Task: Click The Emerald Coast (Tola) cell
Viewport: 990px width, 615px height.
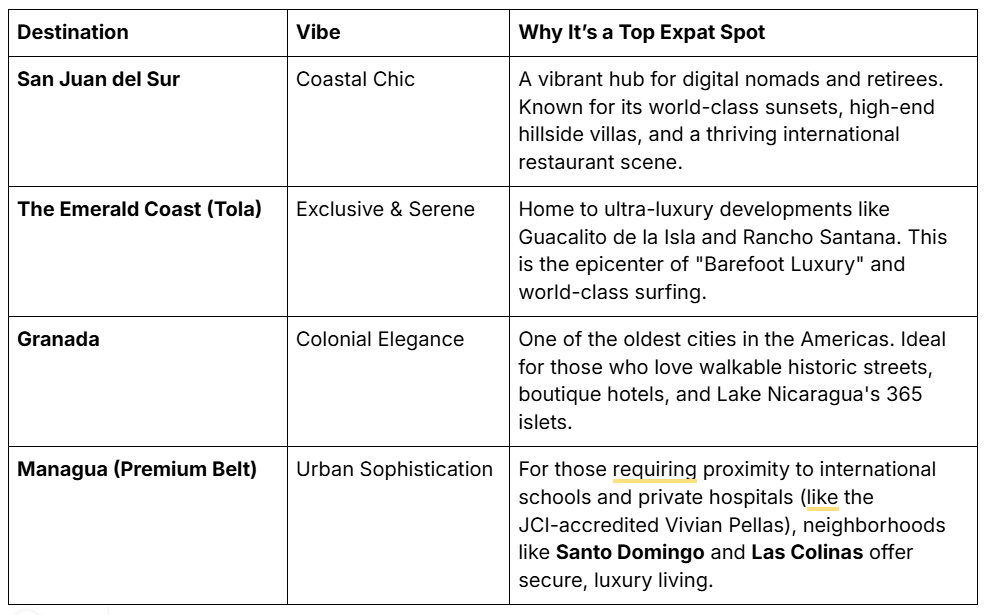Action: pos(139,209)
